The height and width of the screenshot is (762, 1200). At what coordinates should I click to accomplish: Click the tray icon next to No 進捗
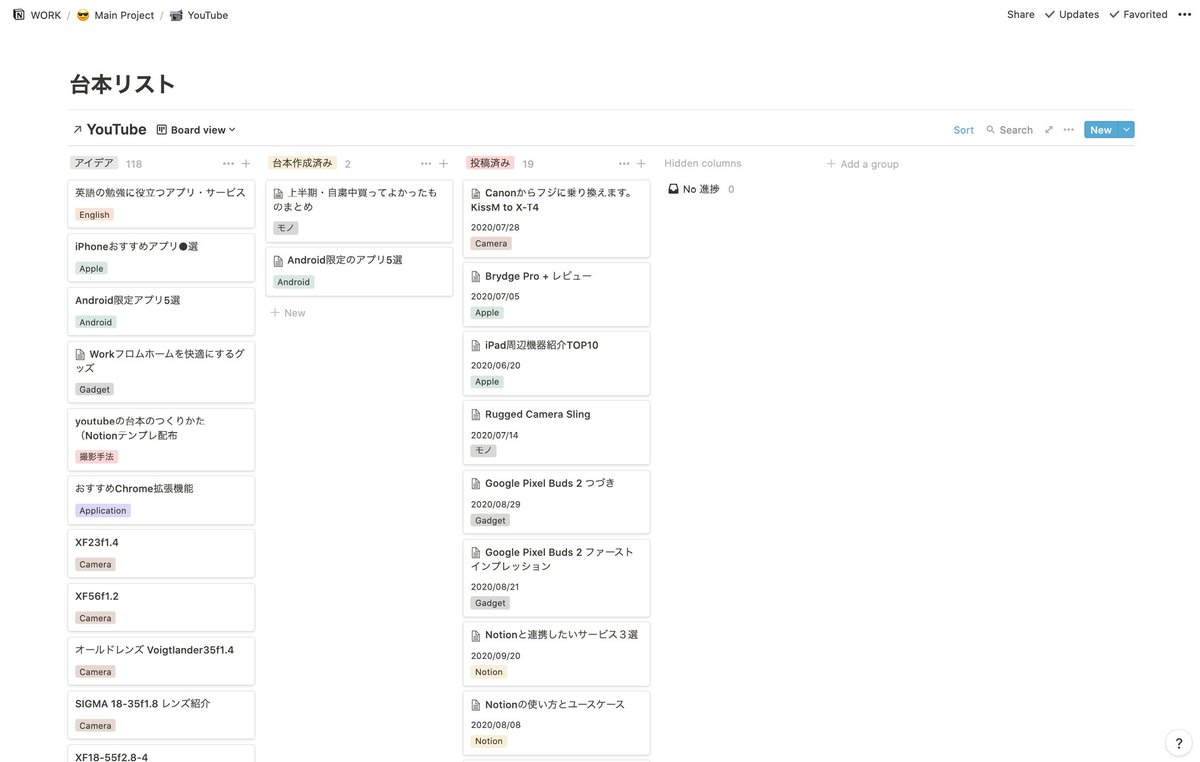click(674, 189)
